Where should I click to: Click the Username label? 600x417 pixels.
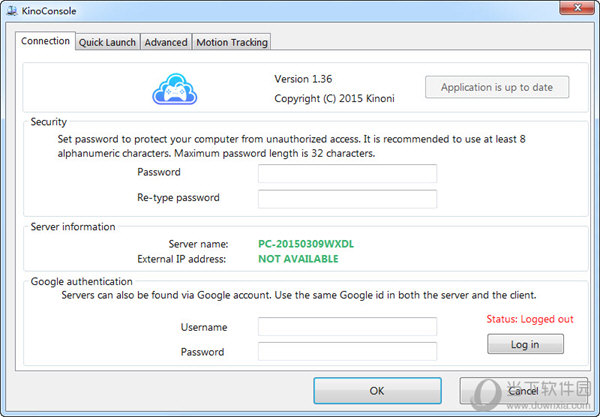204,327
